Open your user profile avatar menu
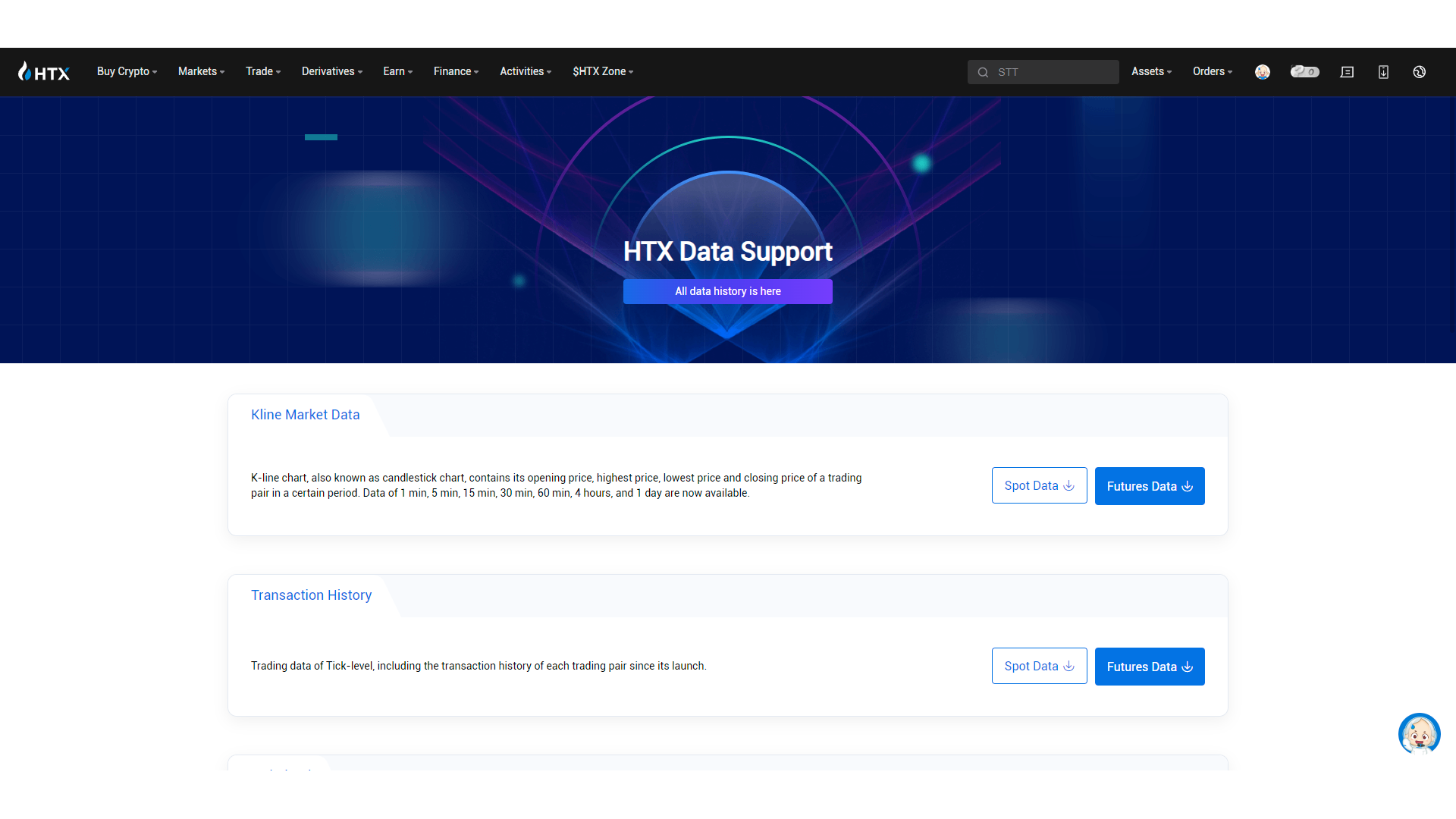Image resolution: width=1456 pixels, height=819 pixels. pyautogui.click(x=1263, y=71)
